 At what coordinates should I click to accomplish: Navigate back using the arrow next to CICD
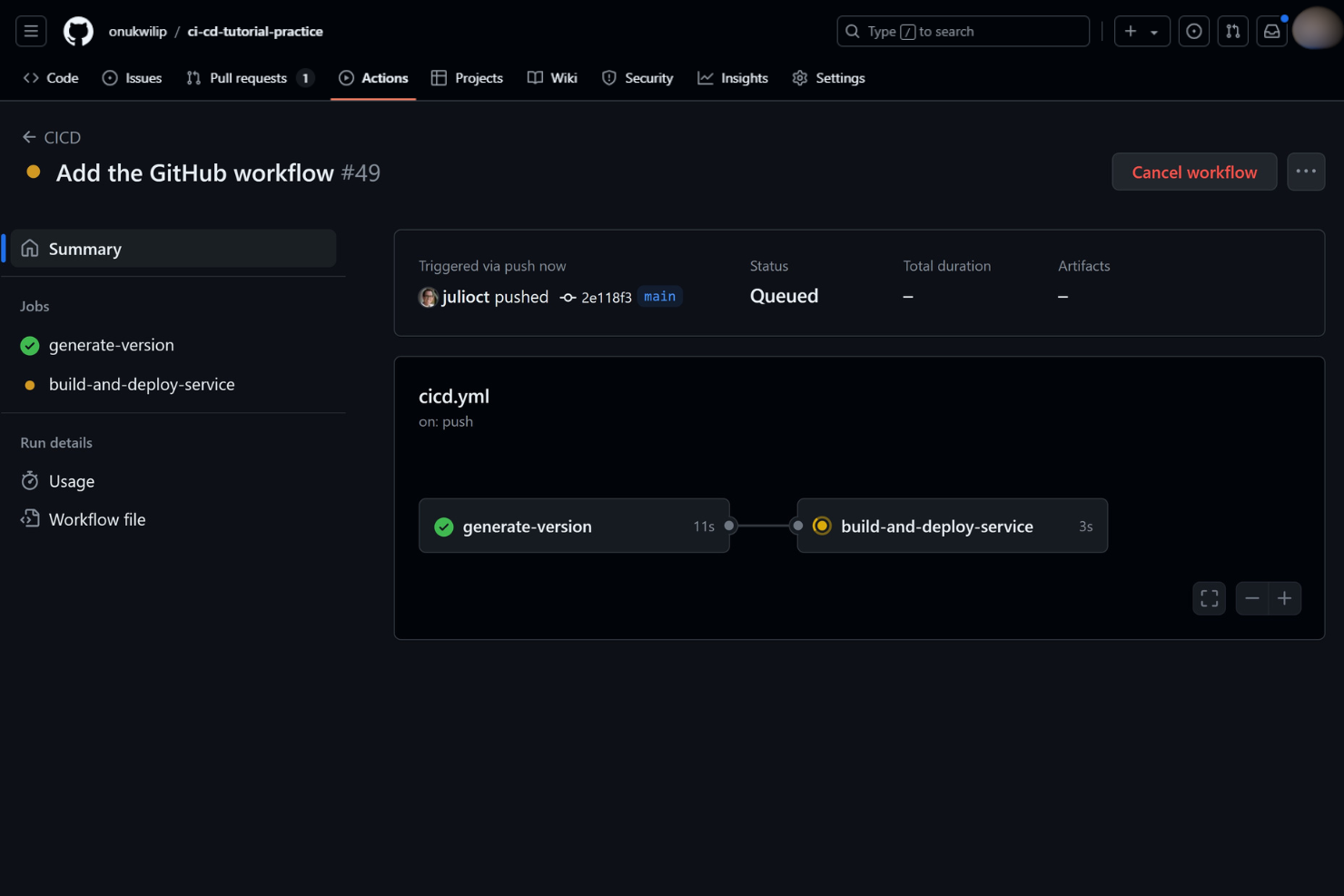tap(28, 136)
